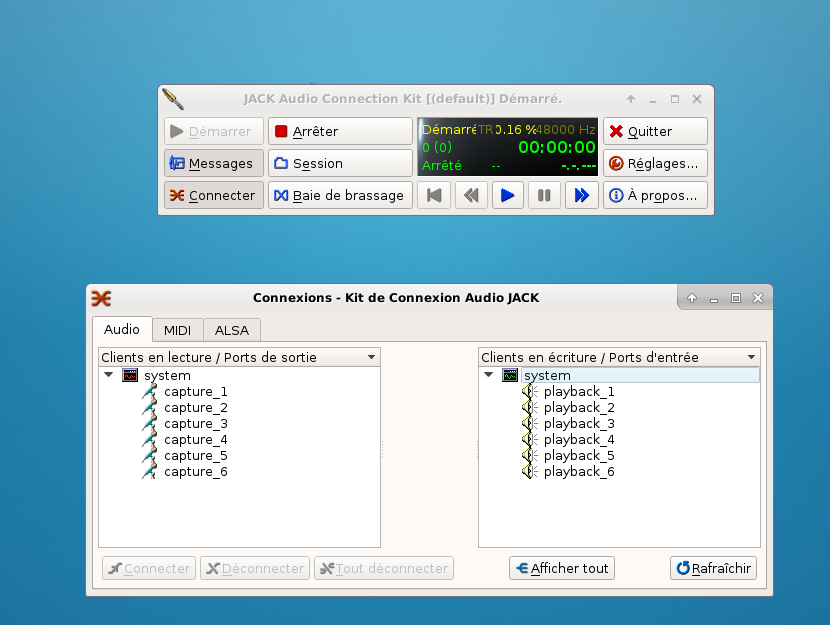Select the playback_4 port
Image resolution: width=830 pixels, height=625 pixels.
[x=579, y=440]
